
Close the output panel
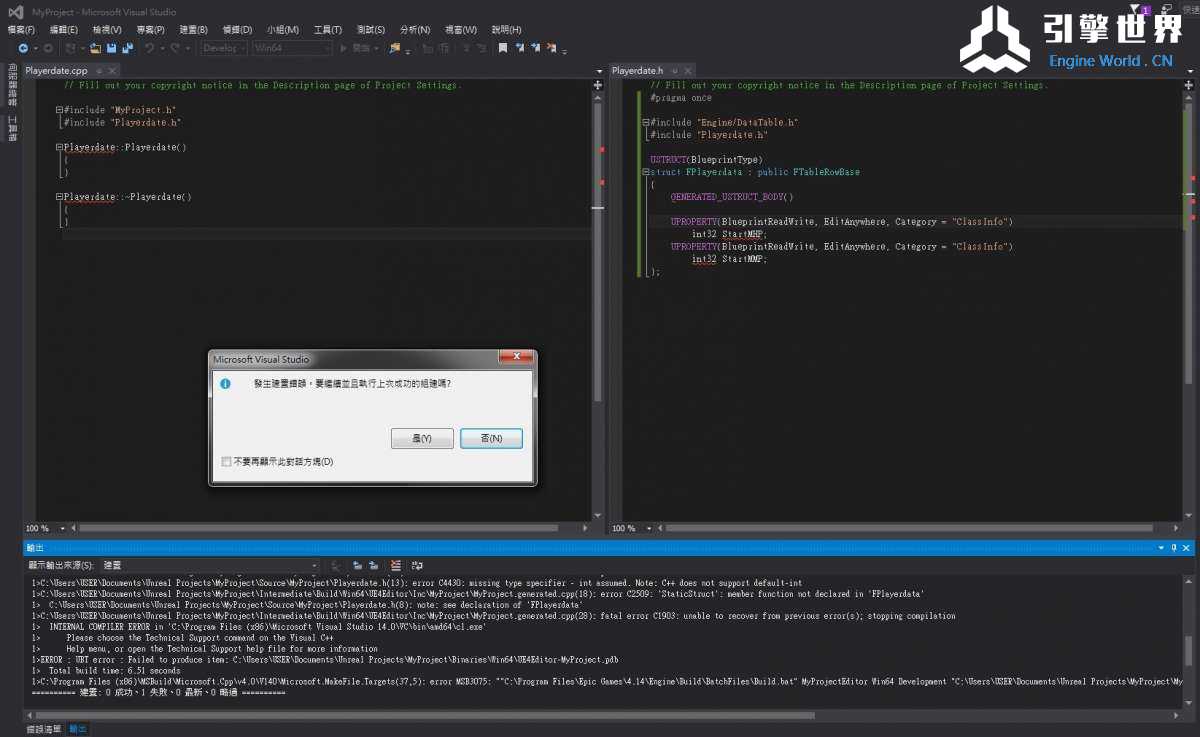coord(1187,548)
